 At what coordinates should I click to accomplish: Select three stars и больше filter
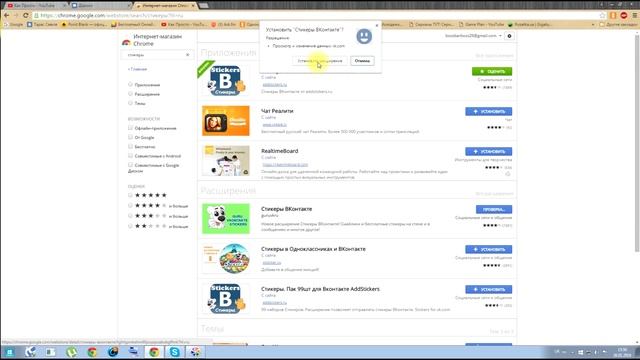pos(130,216)
